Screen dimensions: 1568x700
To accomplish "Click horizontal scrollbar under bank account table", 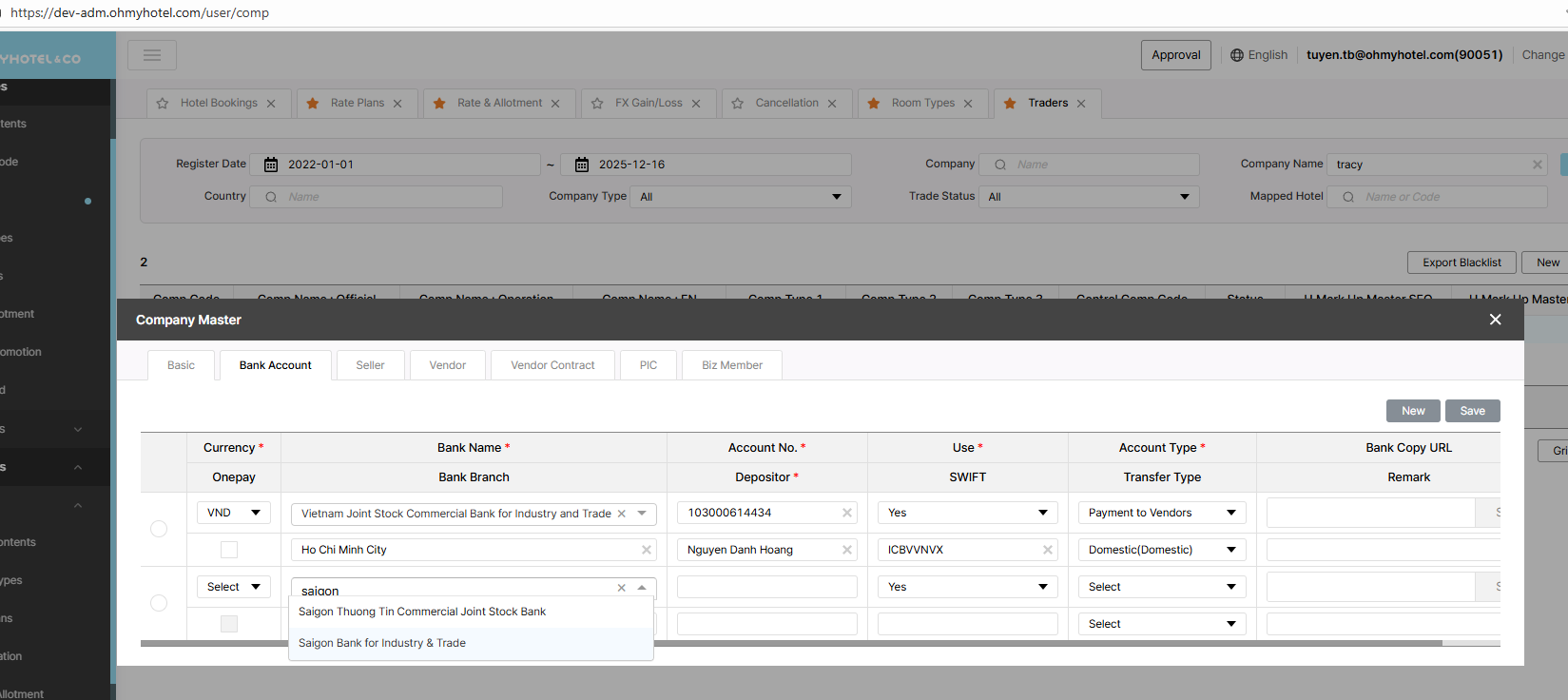I will pyautogui.click(x=1046, y=644).
